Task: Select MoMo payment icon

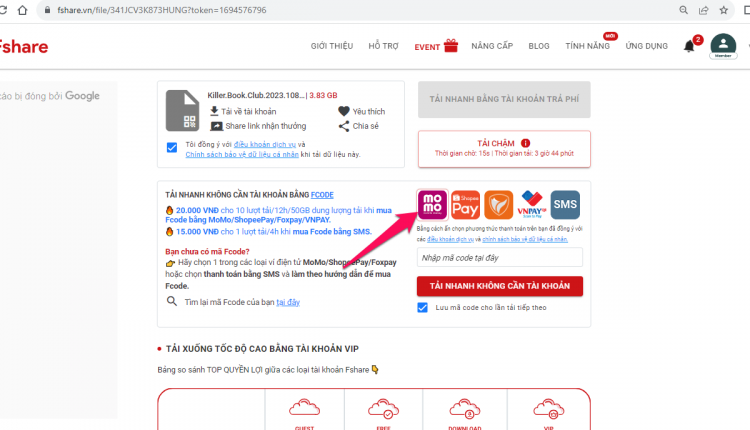Action: (x=433, y=204)
